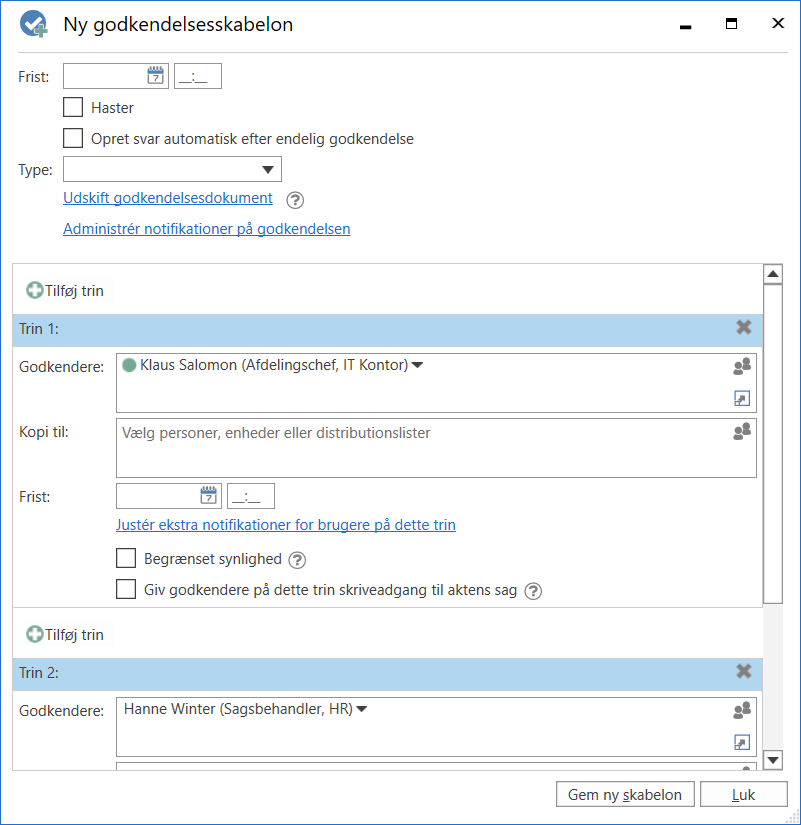Viewport: 801px width, 825px height.
Task: Click help icon beside Udskift godkendelsesdokument
Action: (295, 199)
